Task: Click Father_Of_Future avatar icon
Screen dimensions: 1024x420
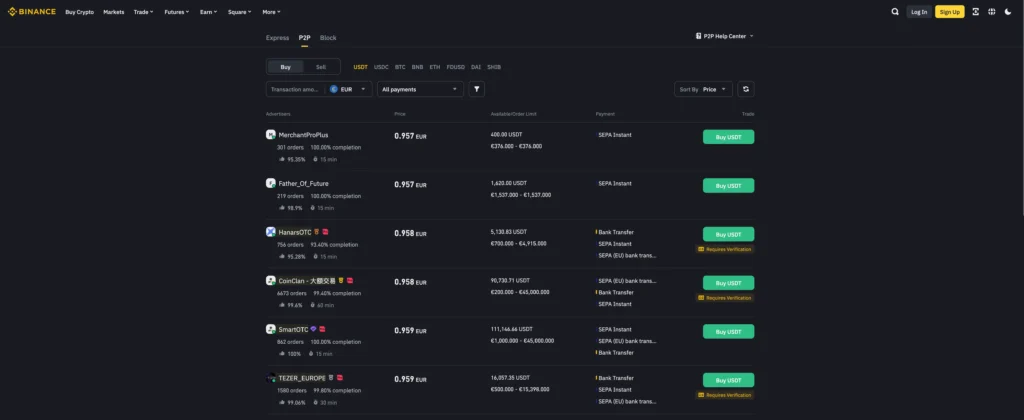Action: click(270, 183)
